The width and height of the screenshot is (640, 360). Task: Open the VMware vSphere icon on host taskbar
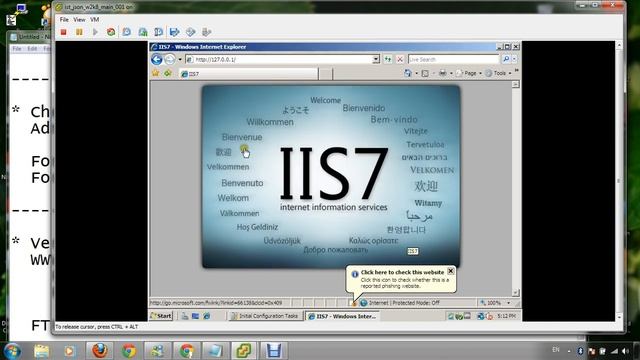(x=244, y=351)
